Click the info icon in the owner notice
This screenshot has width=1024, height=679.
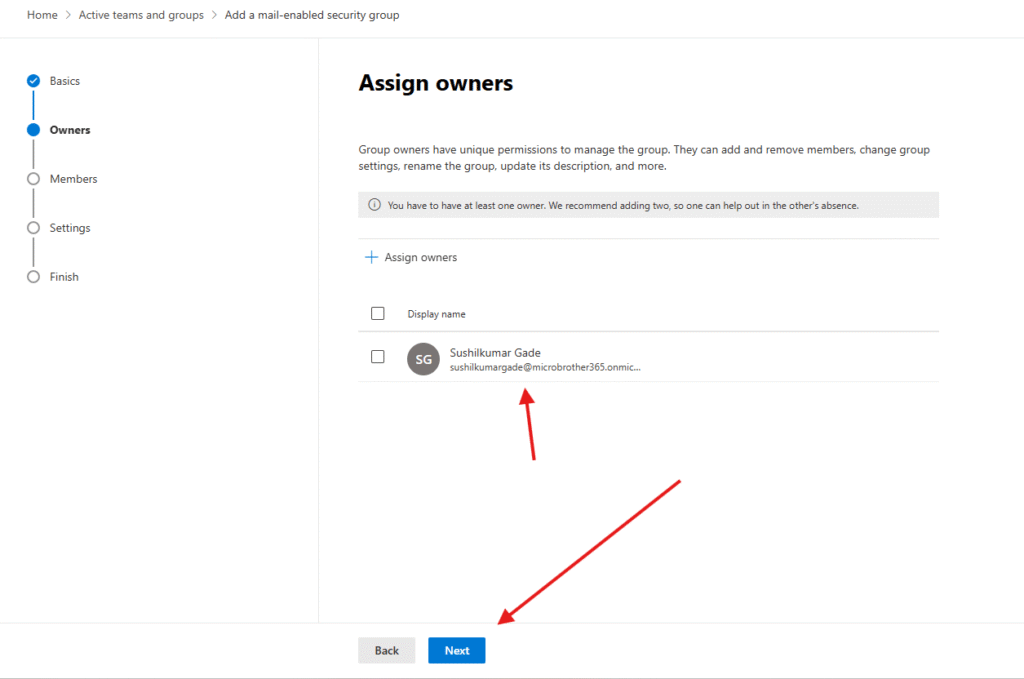[x=374, y=205]
